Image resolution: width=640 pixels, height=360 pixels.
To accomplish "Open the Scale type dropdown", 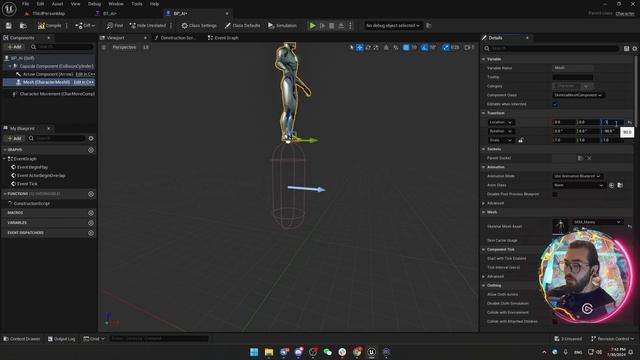I will click(x=501, y=140).
